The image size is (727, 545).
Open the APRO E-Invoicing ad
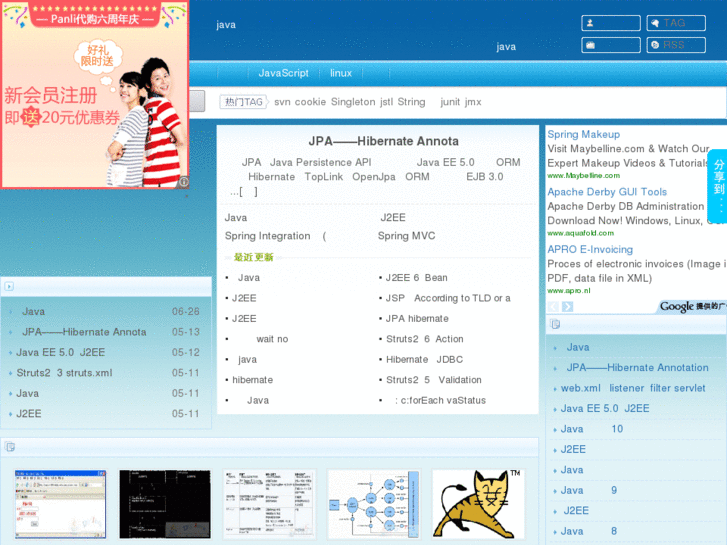(x=590, y=249)
